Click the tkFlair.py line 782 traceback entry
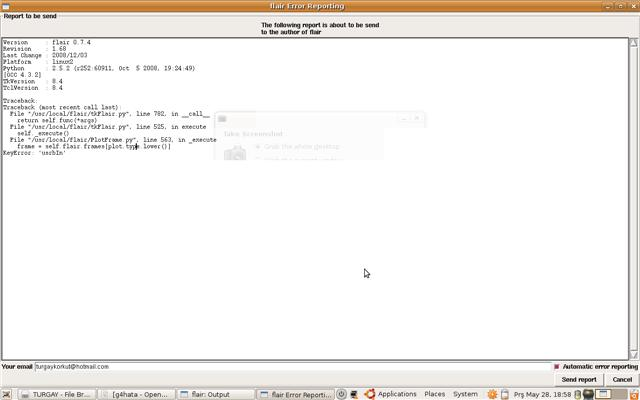This screenshot has height=400, width=640. pyautogui.click(x=110, y=113)
